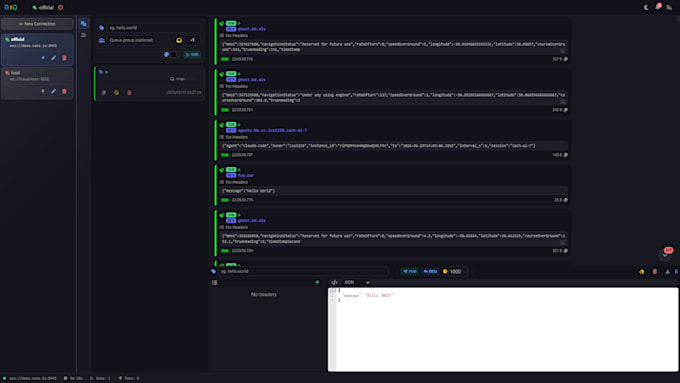
Task: Click the {"message":"Hello World"} payload text
Action: 248,191
